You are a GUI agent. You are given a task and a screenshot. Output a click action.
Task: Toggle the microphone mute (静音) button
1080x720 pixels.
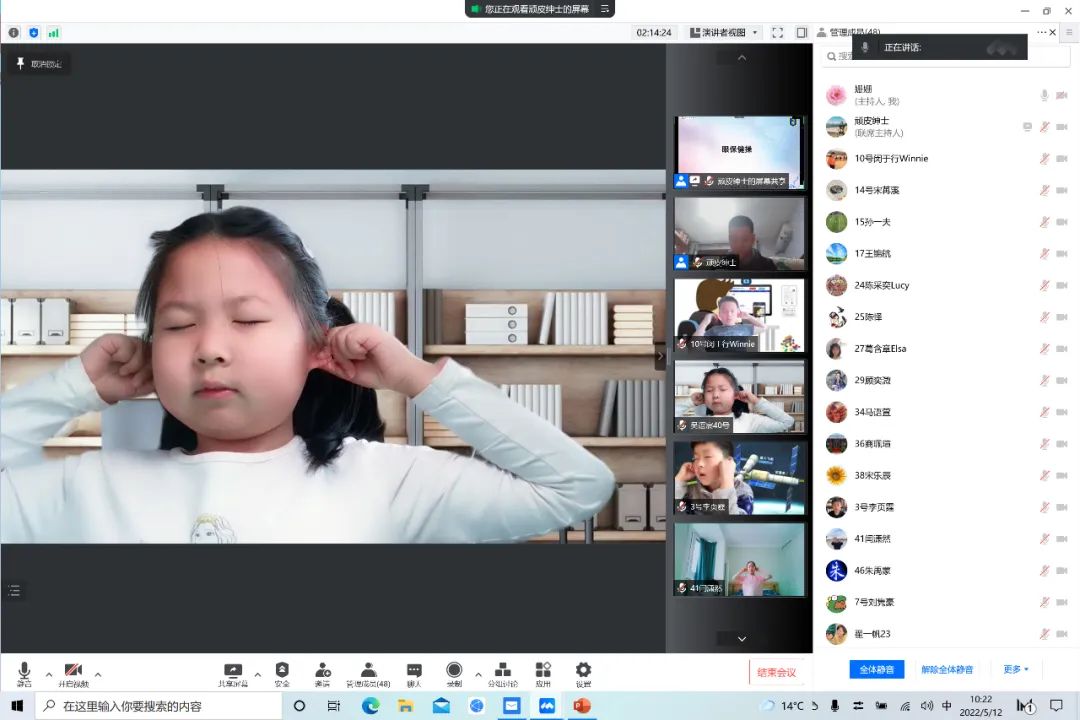coord(24,674)
